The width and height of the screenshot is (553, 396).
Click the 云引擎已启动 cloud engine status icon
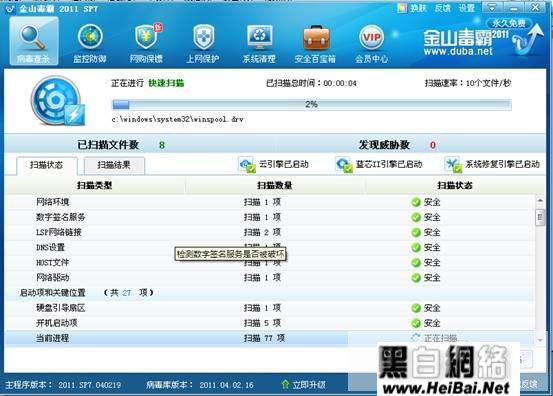(x=247, y=165)
